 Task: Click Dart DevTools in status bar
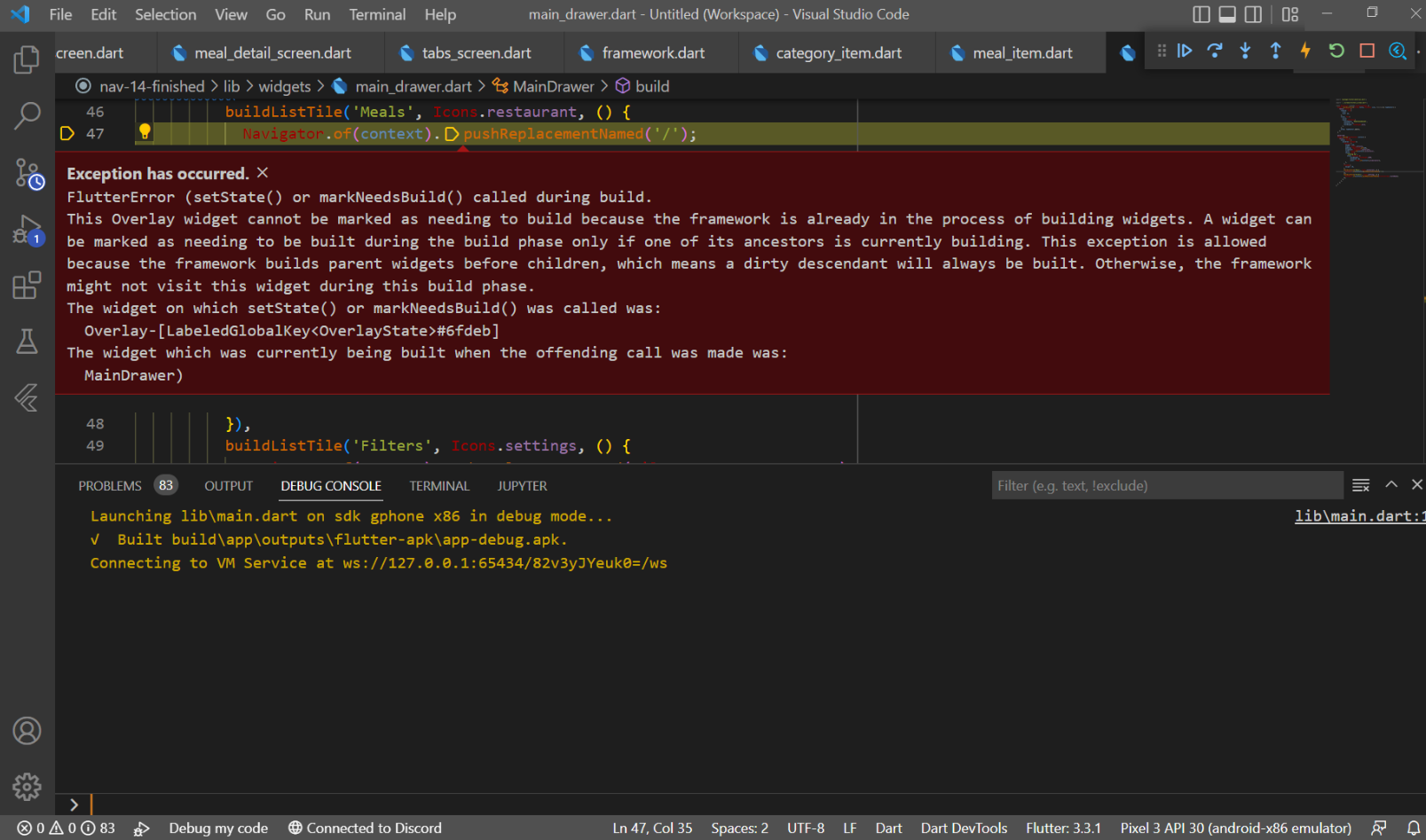[x=964, y=828]
